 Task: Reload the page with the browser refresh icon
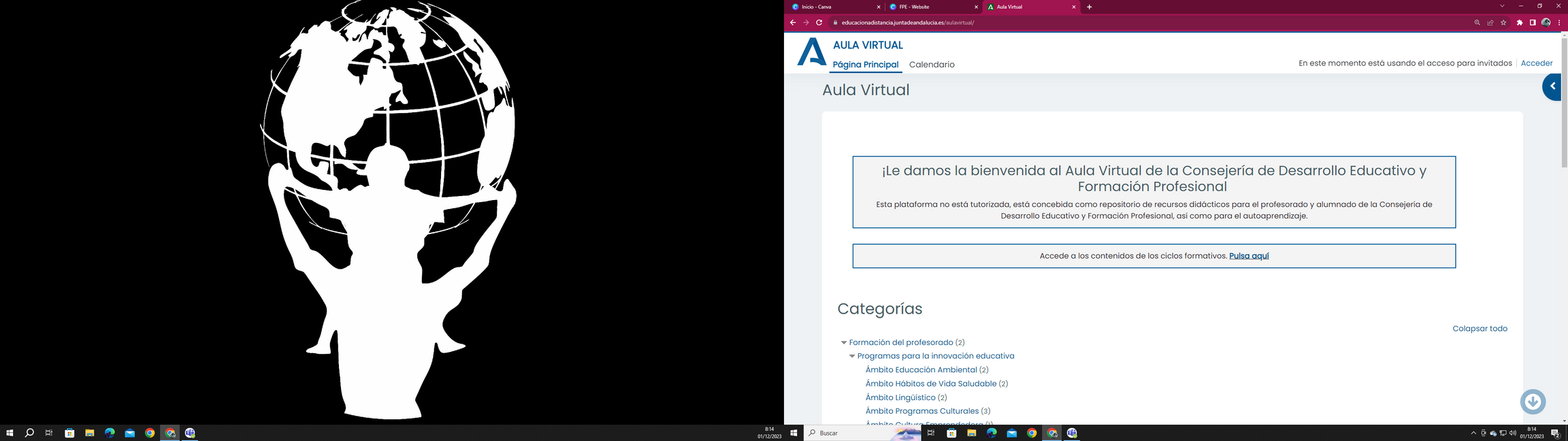point(819,22)
